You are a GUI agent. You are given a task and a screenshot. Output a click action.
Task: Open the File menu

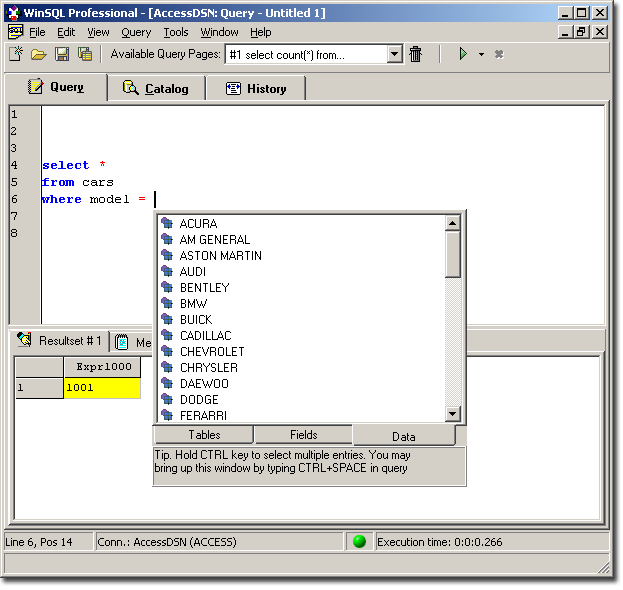coord(37,32)
